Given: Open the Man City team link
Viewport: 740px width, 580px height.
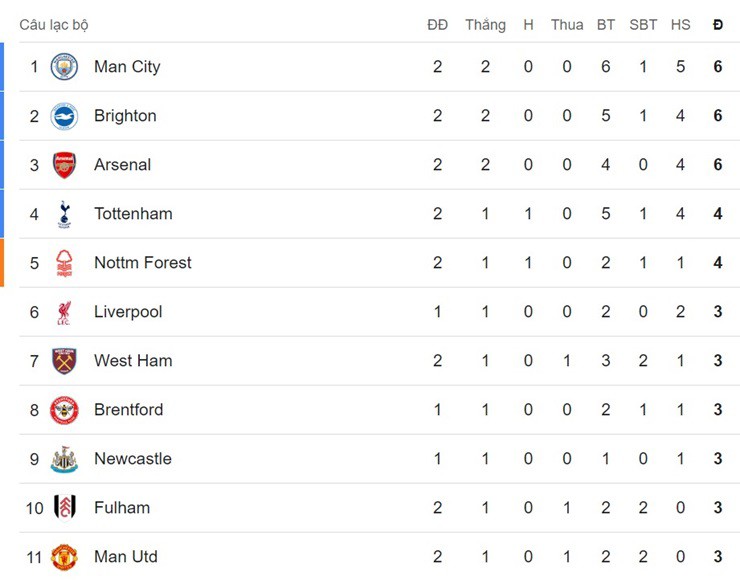Looking at the screenshot, I should coord(127,67).
